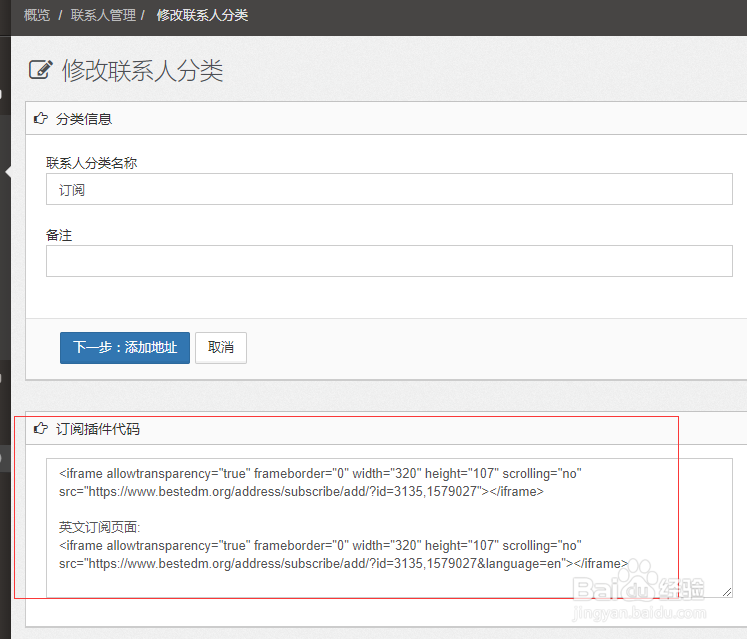Click the 修改联系人分类 page title
This screenshot has height=639, width=747.
pyautogui.click(x=142, y=71)
